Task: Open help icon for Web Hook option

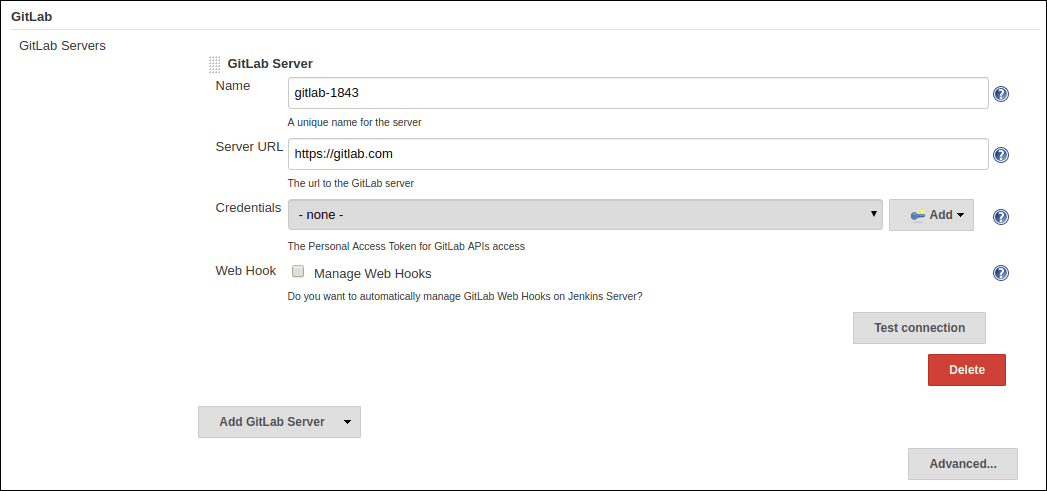Action: [x=1000, y=273]
